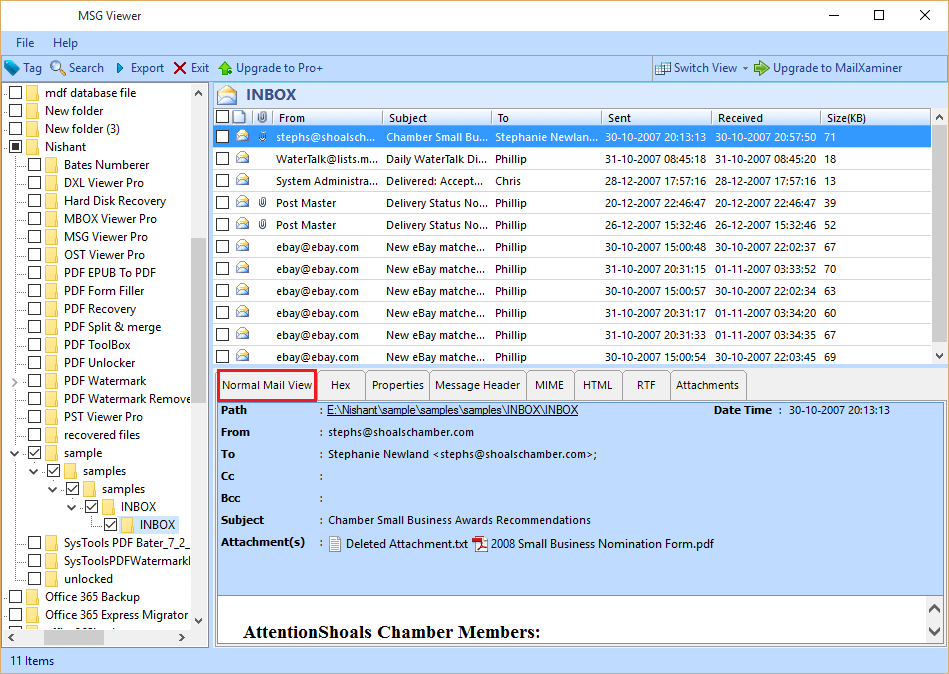Uncheck the sample folder checkbox
Screen dimensions: 949x674
(34, 453)
